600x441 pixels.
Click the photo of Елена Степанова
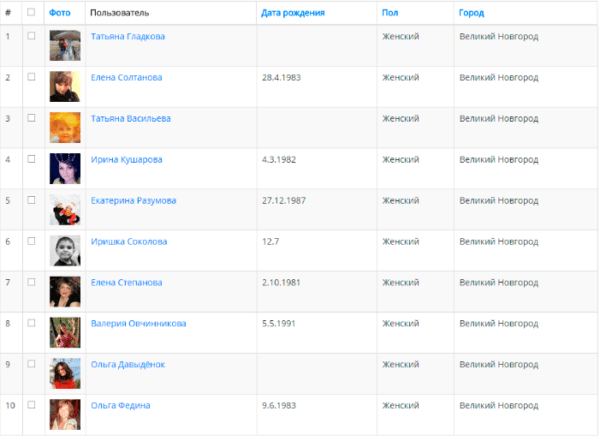coord(65,291)
